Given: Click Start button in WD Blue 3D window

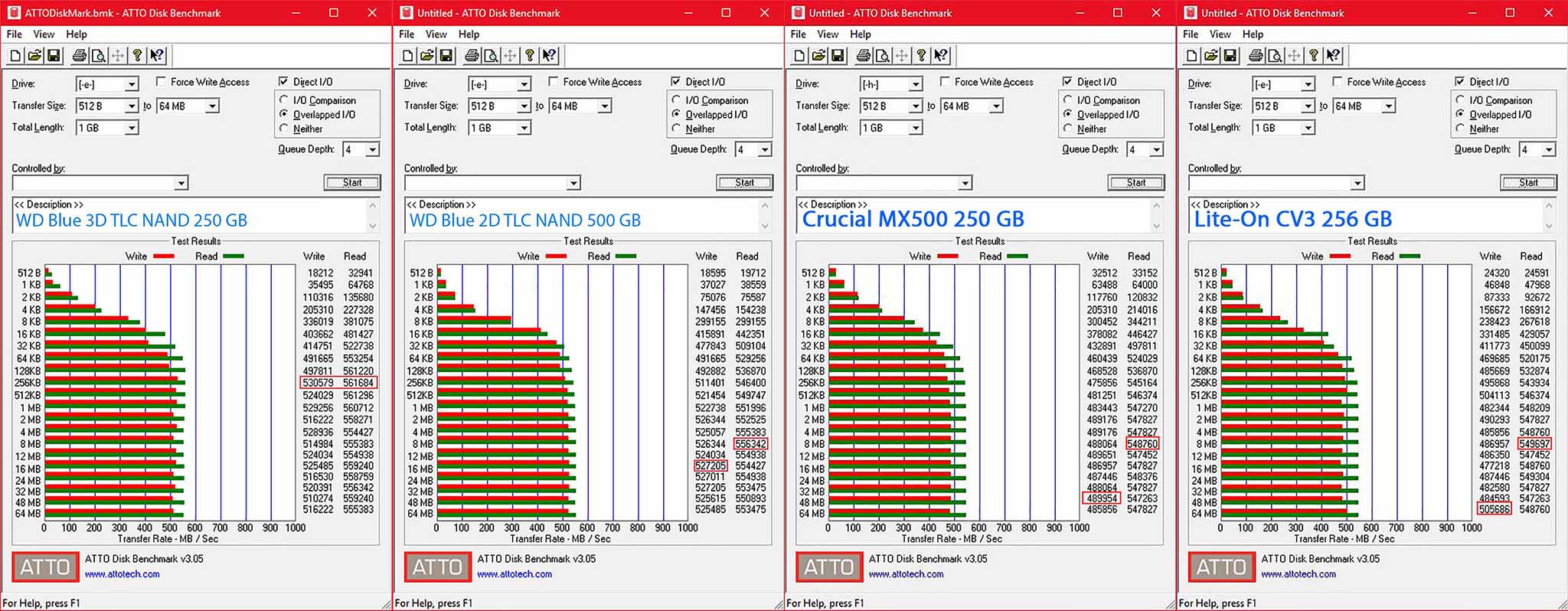Looking at the screenshot, I should [x=352, y=182].
